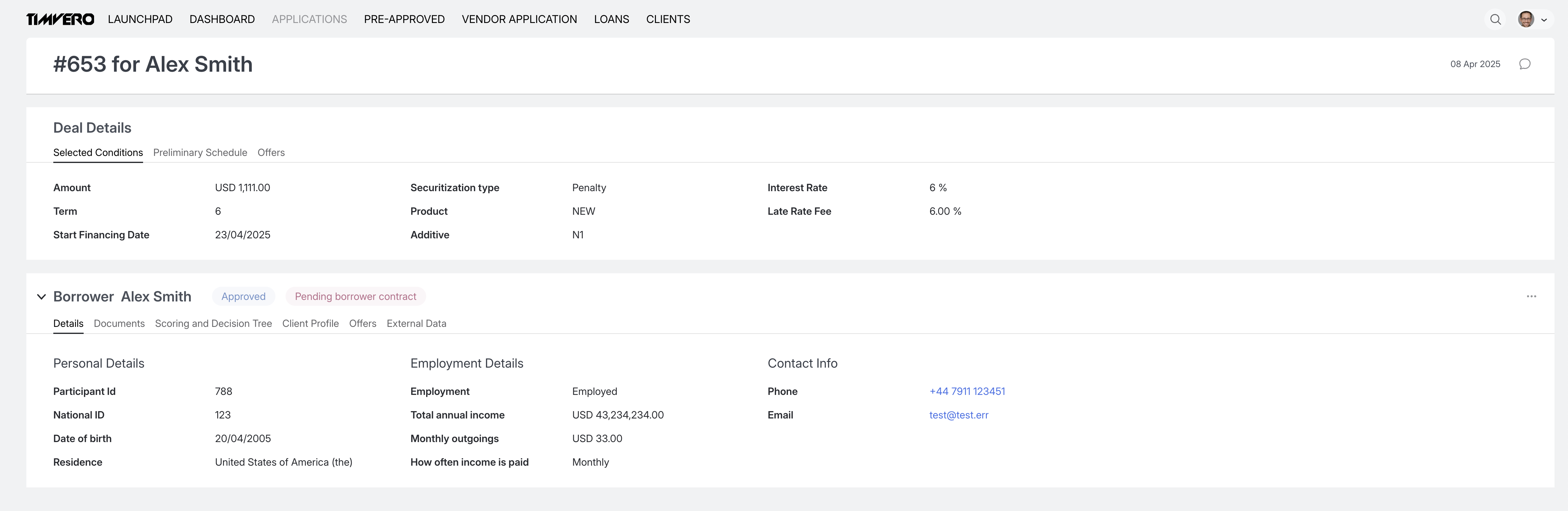This screenshot has width=1568, height=511.
Task: Go to Launchpad in navigation
Action: [140, 20]
